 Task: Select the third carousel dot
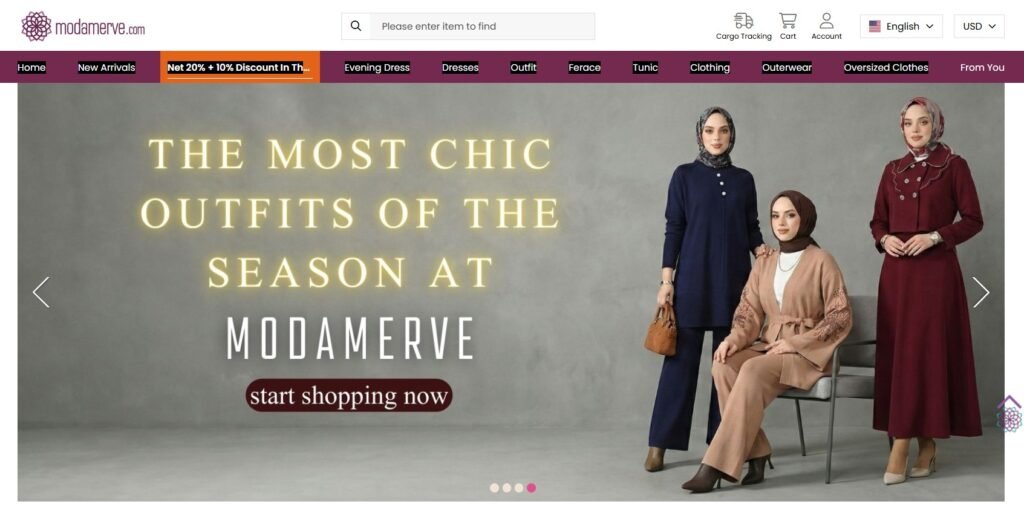pos(519,488)
